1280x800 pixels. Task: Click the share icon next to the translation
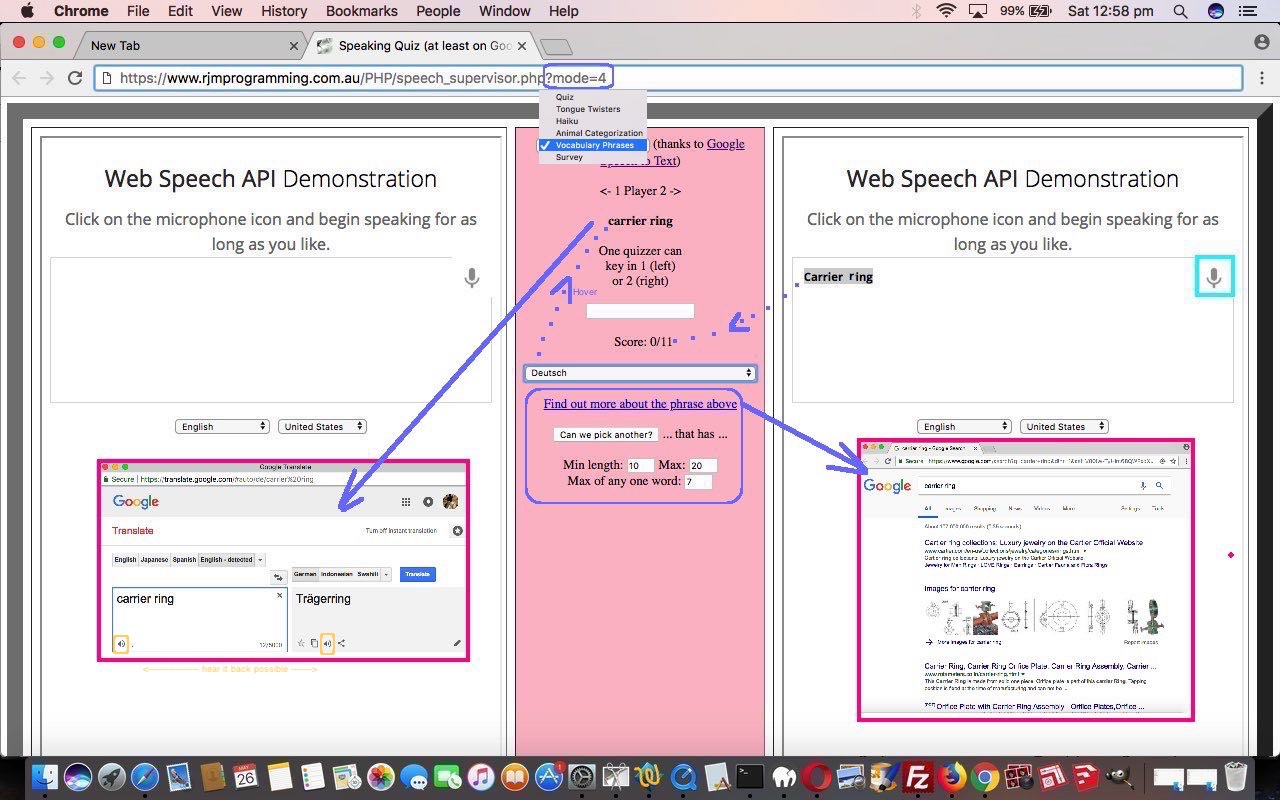[342, 643]
